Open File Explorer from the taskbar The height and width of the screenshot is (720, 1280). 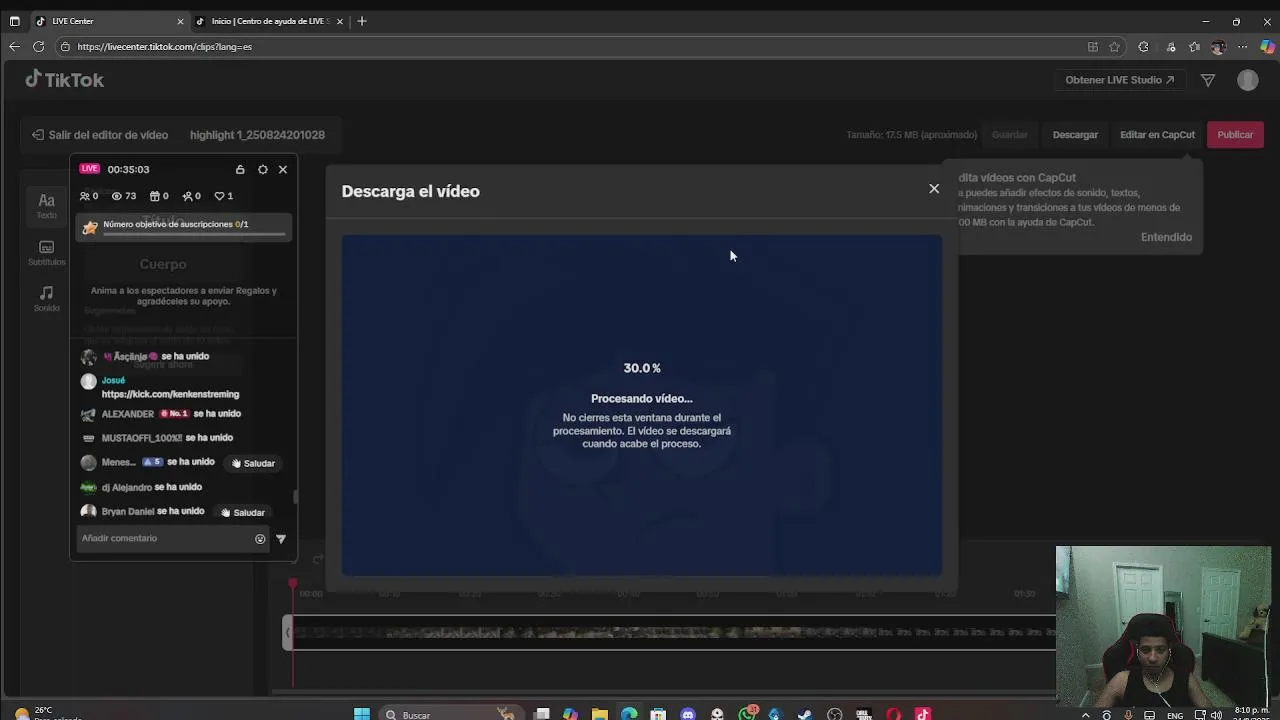(599, 714)
